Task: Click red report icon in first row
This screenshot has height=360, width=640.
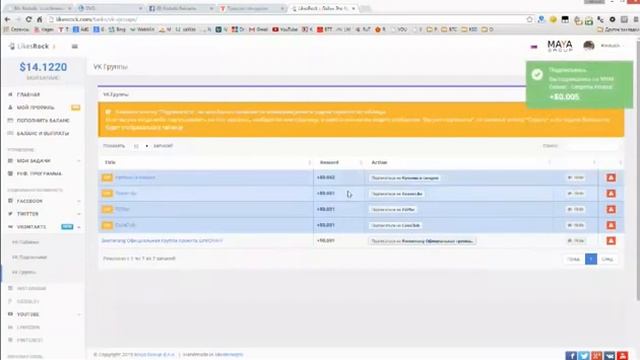Action: point(611,178)
